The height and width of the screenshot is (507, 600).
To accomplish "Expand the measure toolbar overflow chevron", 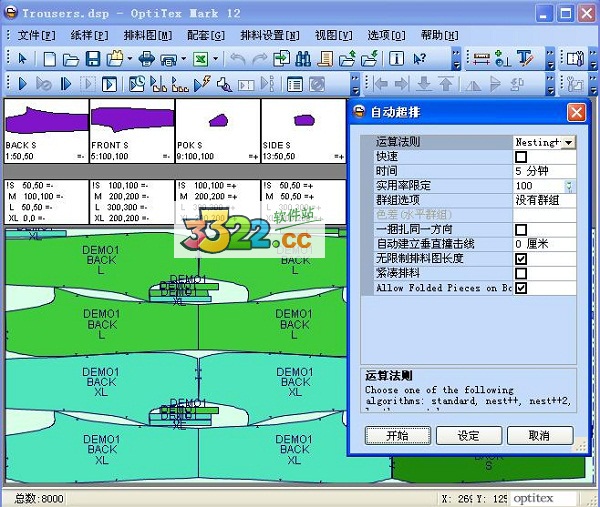I will point(550,59).
